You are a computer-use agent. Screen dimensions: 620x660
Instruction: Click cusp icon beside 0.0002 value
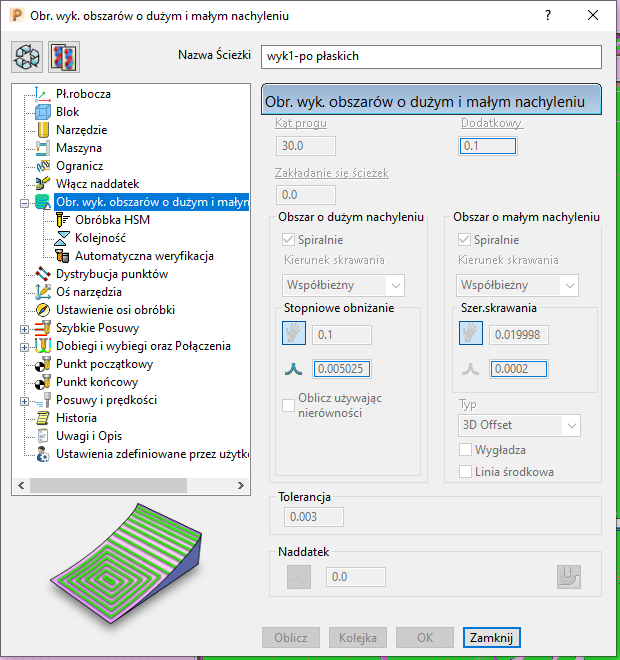[470, 369]
